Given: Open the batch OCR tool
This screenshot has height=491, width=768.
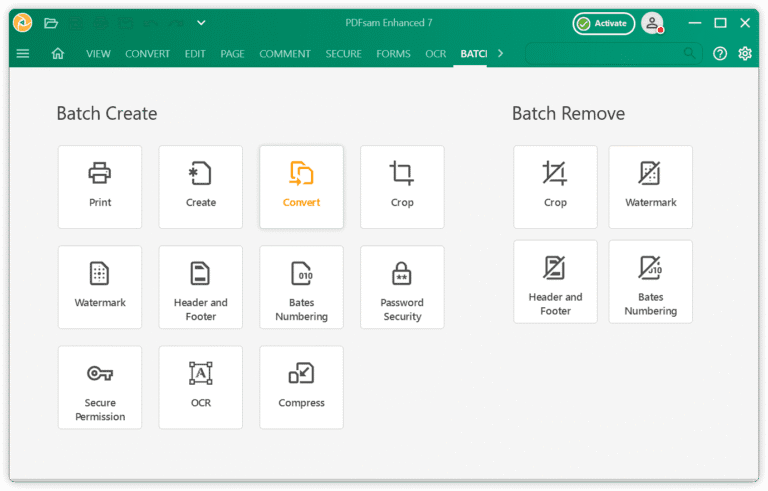Looking at the screenshot, I should 201,388.
